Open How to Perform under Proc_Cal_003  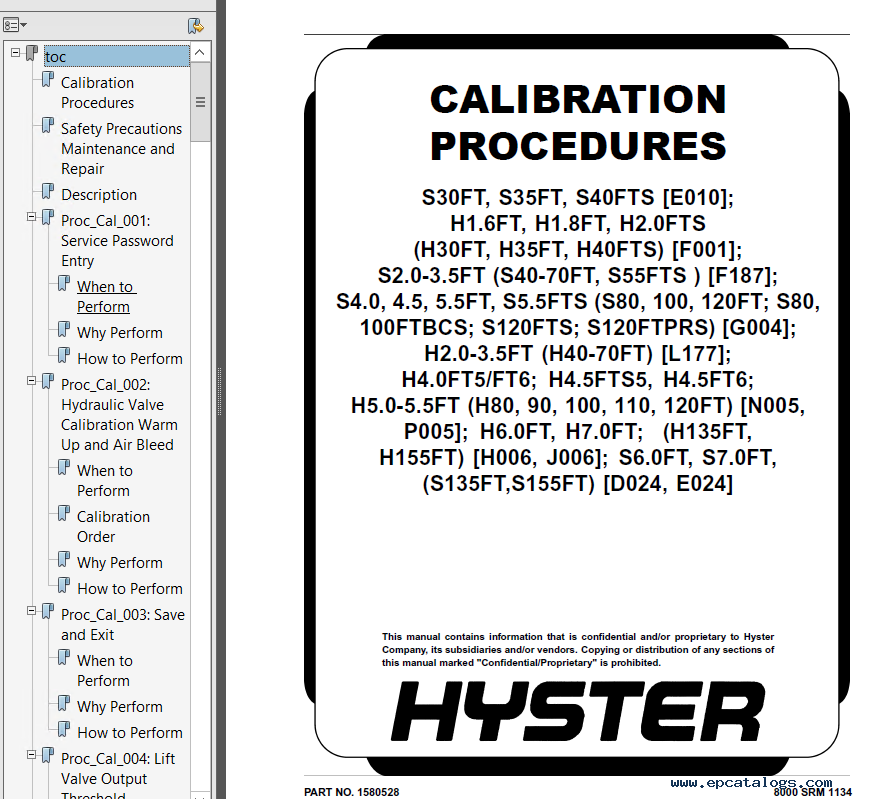click(x=130, y=733)
